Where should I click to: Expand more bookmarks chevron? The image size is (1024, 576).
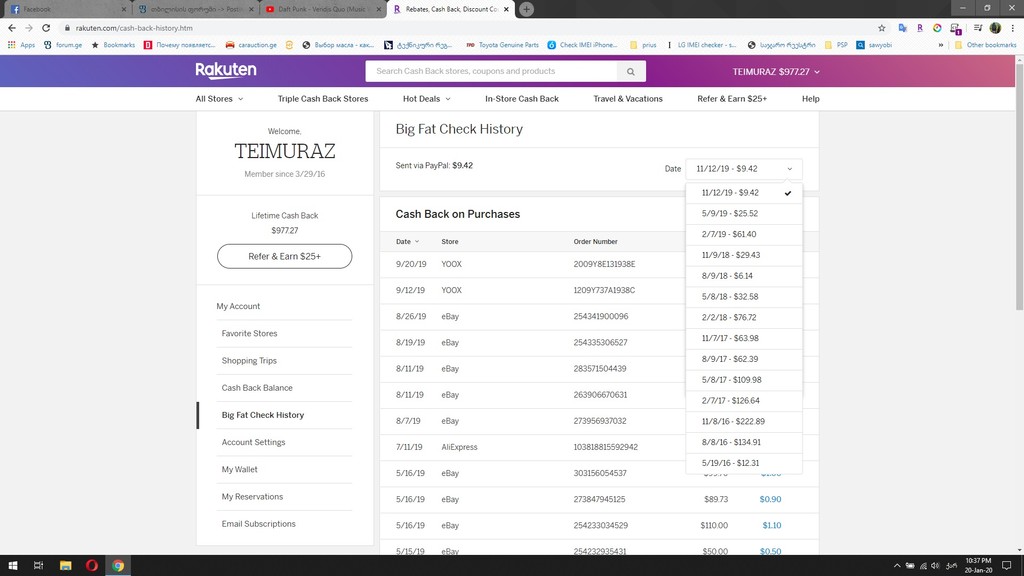[x=940, y=45]
